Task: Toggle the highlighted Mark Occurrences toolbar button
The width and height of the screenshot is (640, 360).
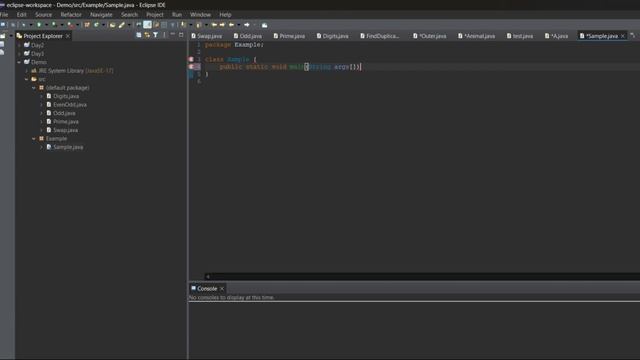Action: pos(147,25)
